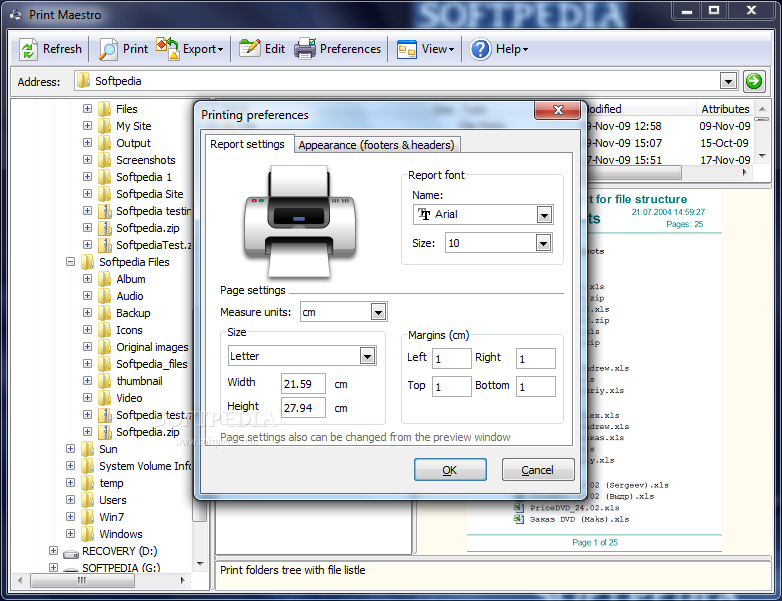Click file list horizontal scrollbar right arrow
Screen dimensions: 782x601
coord(745,173)
